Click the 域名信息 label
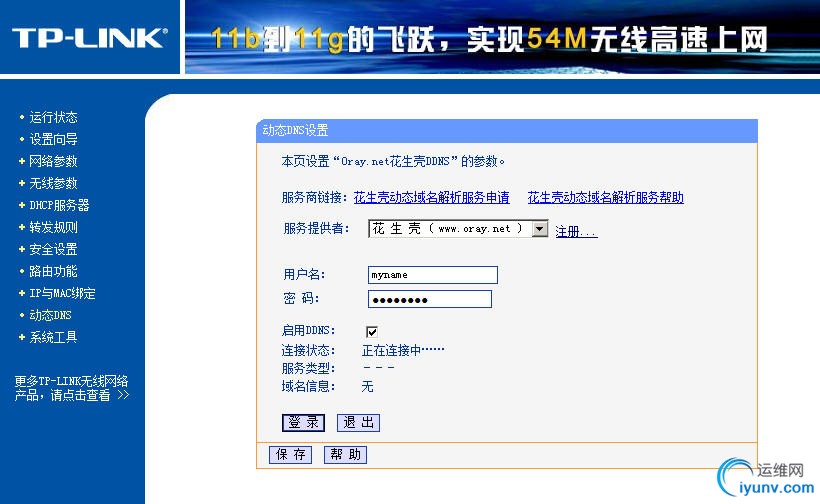The width and height of the screenshot is (820, 504). [x=308, y=386]
